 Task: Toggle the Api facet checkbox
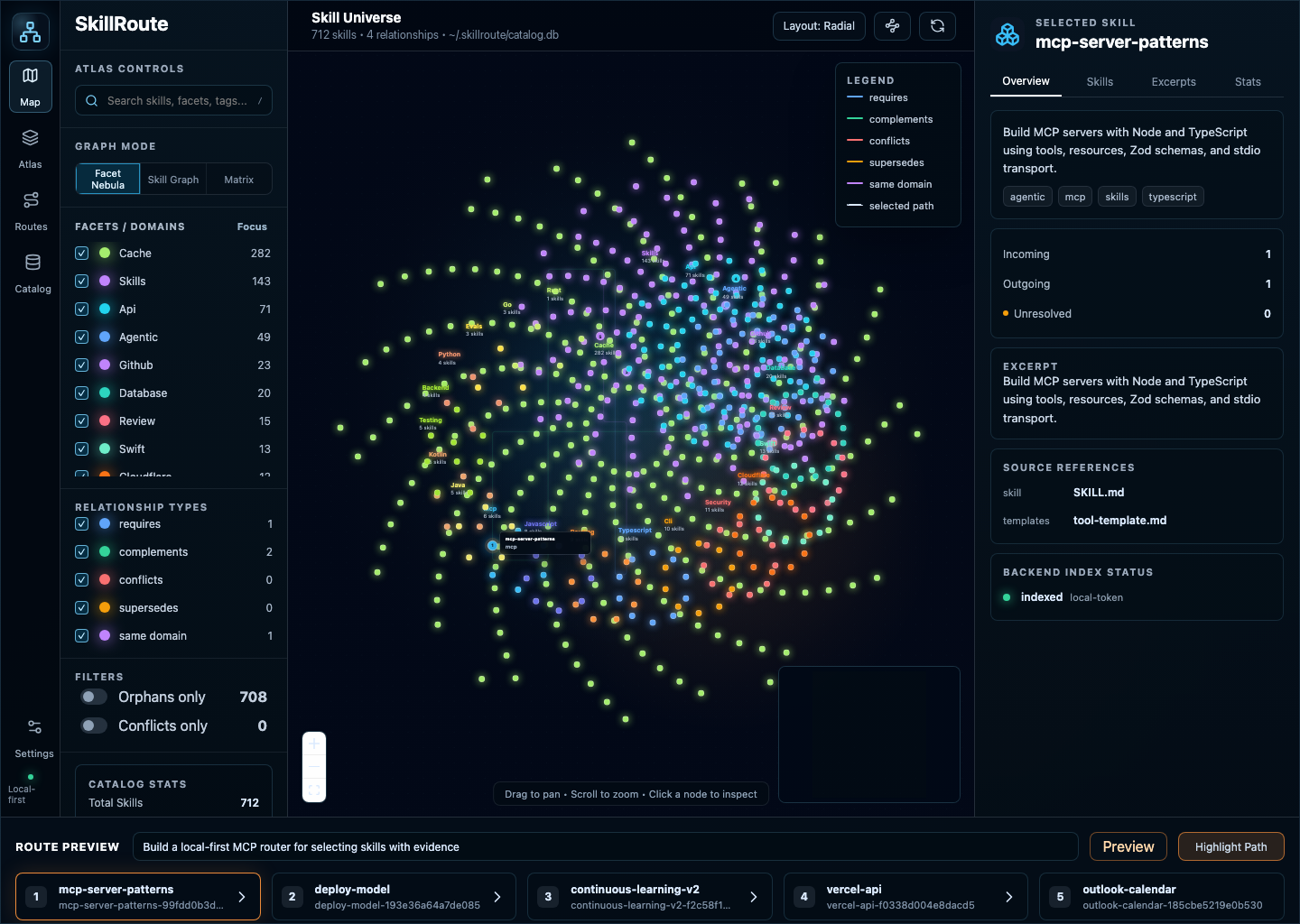(x=81, y=310)
